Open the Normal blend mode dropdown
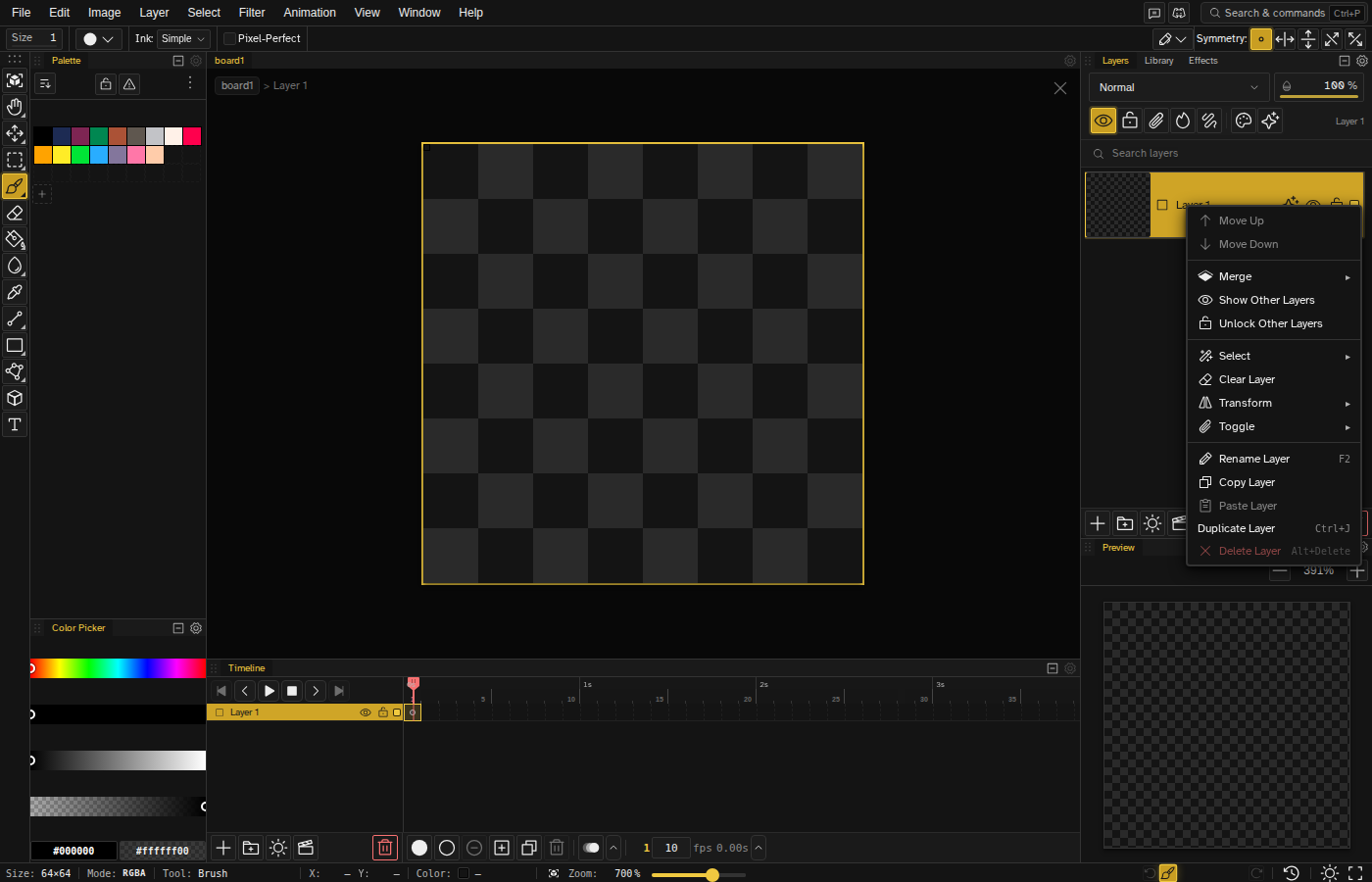 pos(1179,87)
